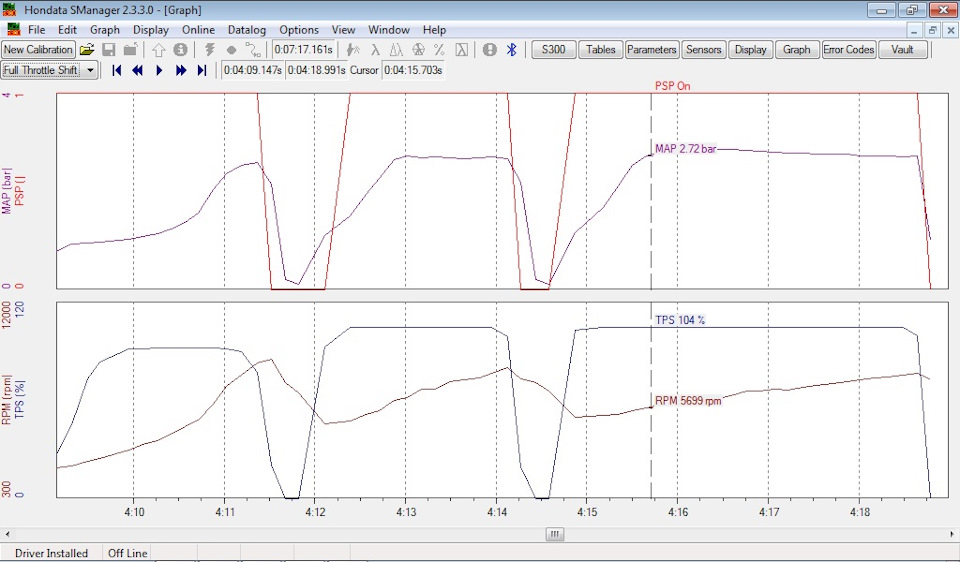Click the exclamation warning circle icon
The height and width of the screenshot is (562, 960).
(489, 50)
